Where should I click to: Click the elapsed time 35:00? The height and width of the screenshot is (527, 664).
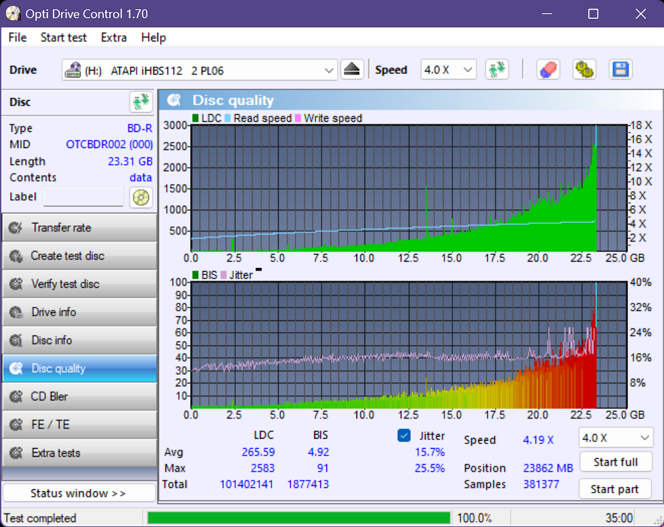click(x=619, y=518)
